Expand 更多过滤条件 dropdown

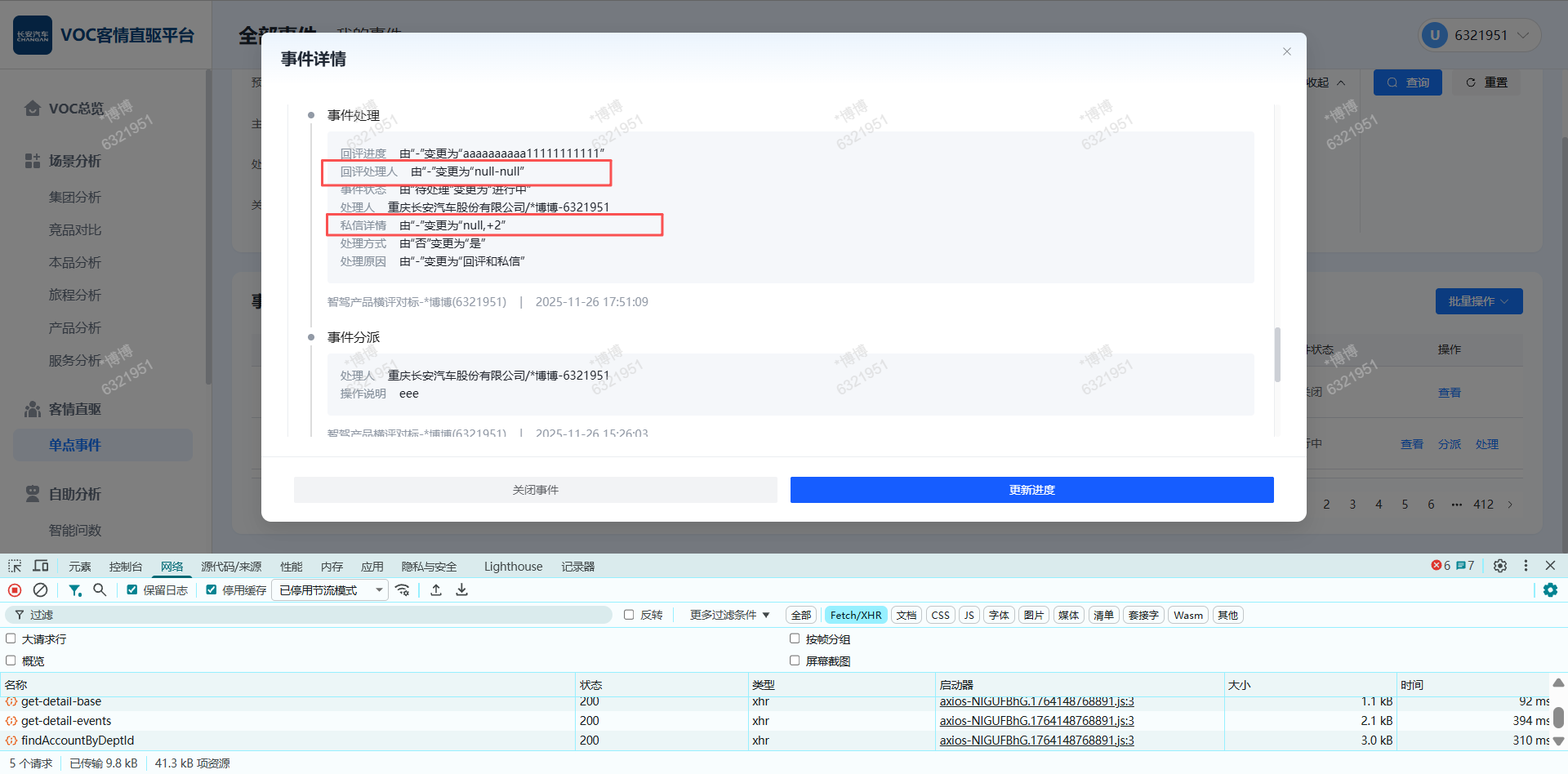point(729,615)
